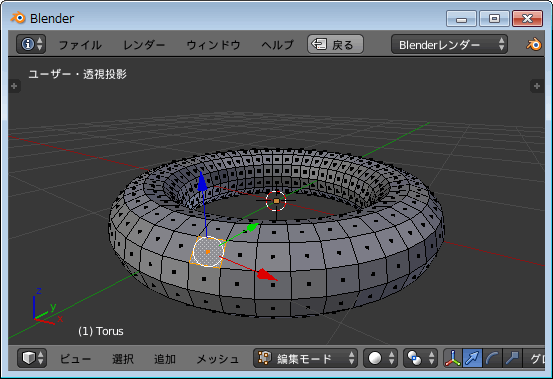Screen dimensions: 553x379
Task: Open the viewport shading sphere dropdown
Action: [x=381, y=358]
